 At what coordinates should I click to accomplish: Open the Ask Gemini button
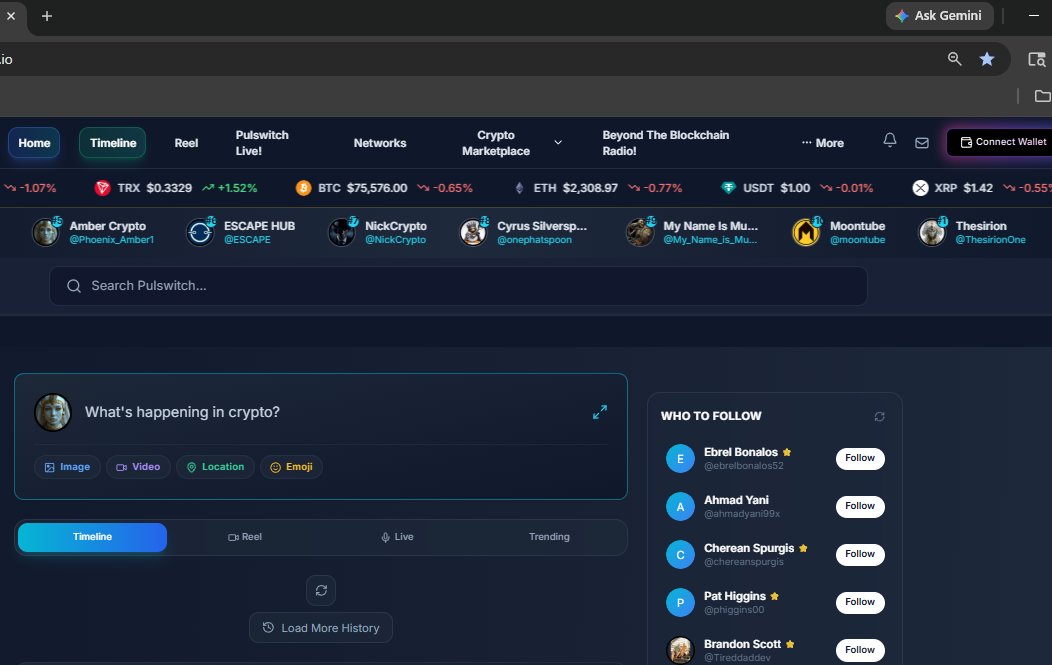point(939,15)
